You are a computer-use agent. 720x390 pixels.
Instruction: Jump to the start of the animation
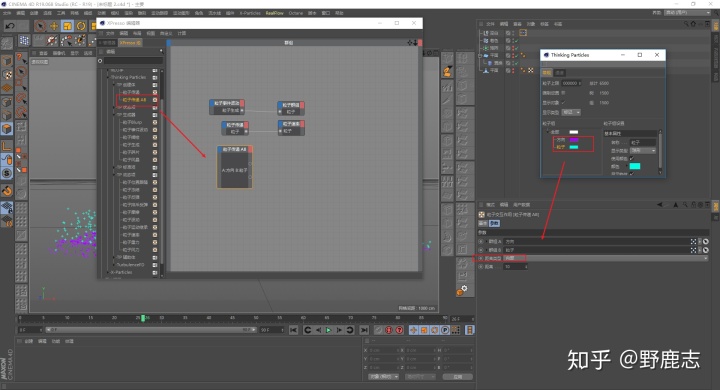point(293,330)
